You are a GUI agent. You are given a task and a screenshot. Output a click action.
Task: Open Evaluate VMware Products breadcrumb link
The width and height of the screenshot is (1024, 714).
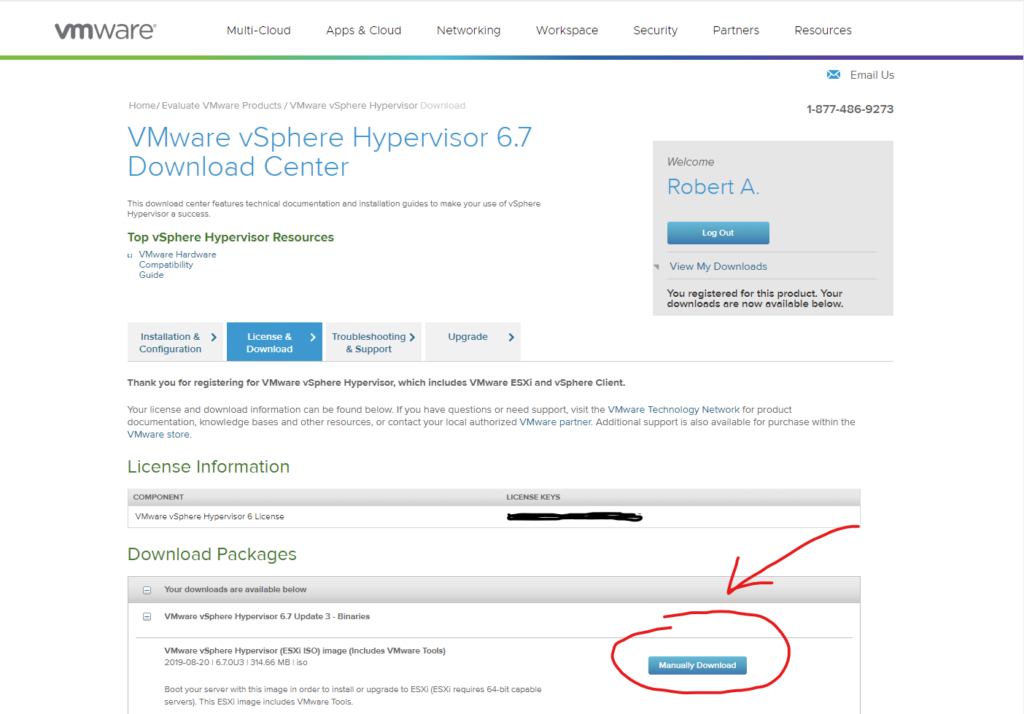click(221, 105)
